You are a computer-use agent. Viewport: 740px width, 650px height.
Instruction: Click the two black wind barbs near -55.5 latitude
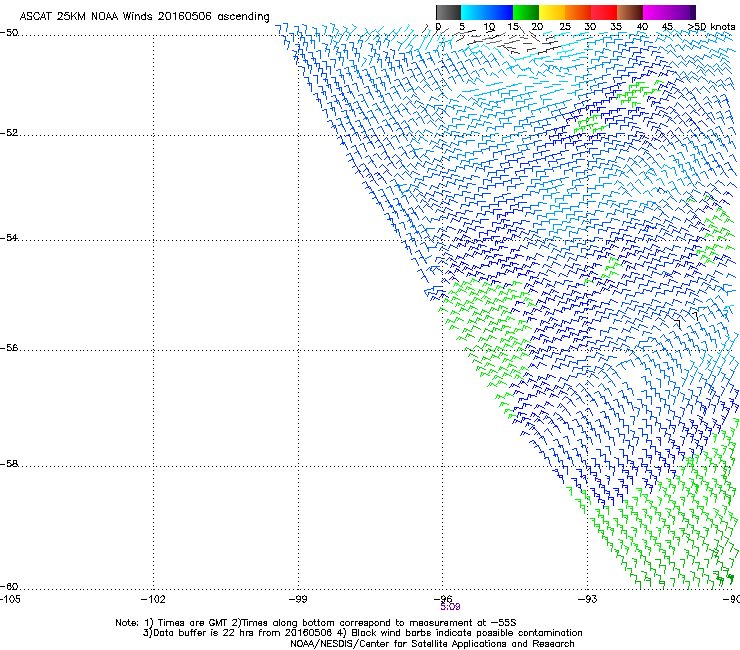(x=687, y=320)
